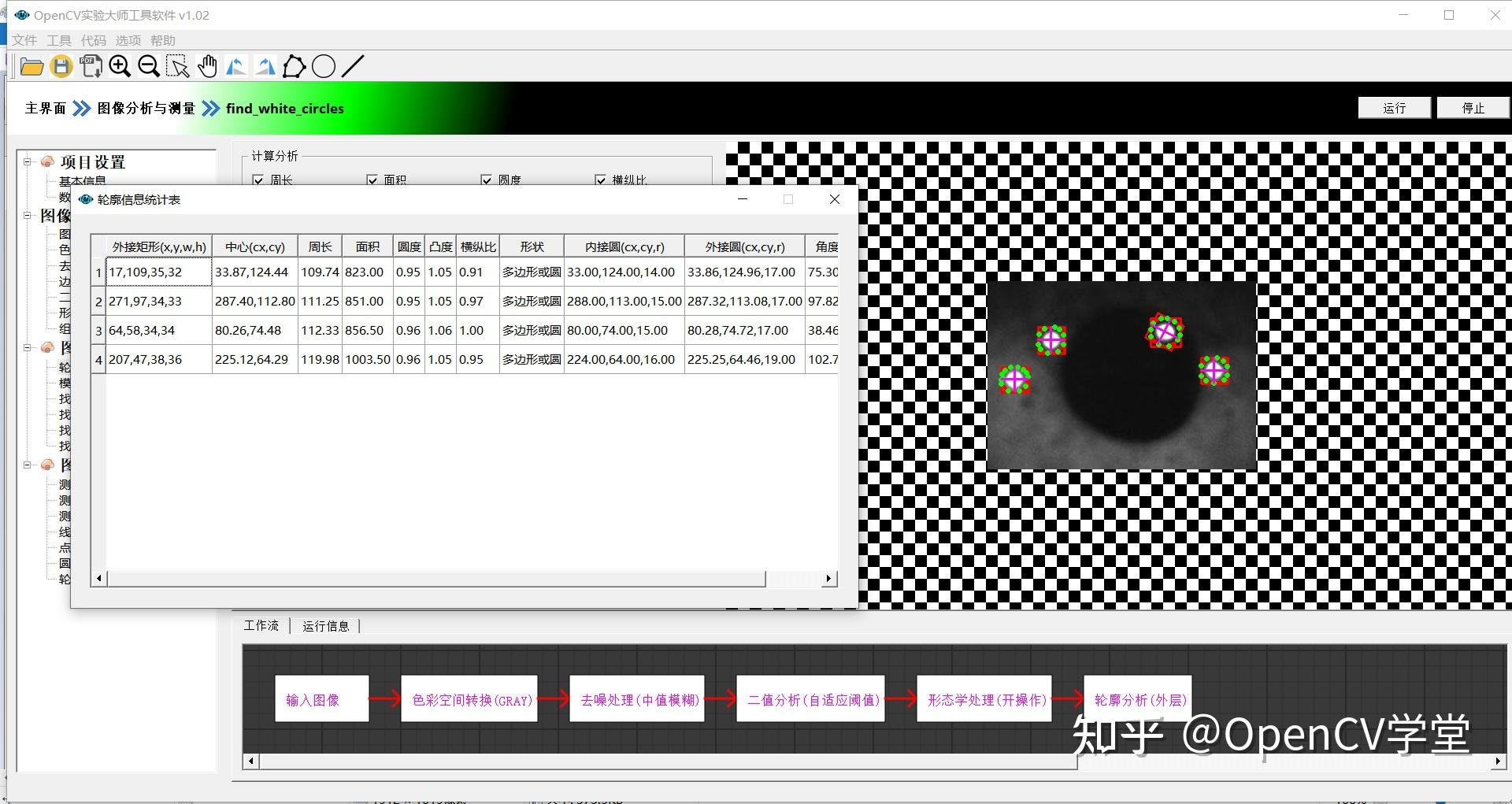Open the 文件 menu
This screenshot has width=1512, height=804.
pos(24,40)
